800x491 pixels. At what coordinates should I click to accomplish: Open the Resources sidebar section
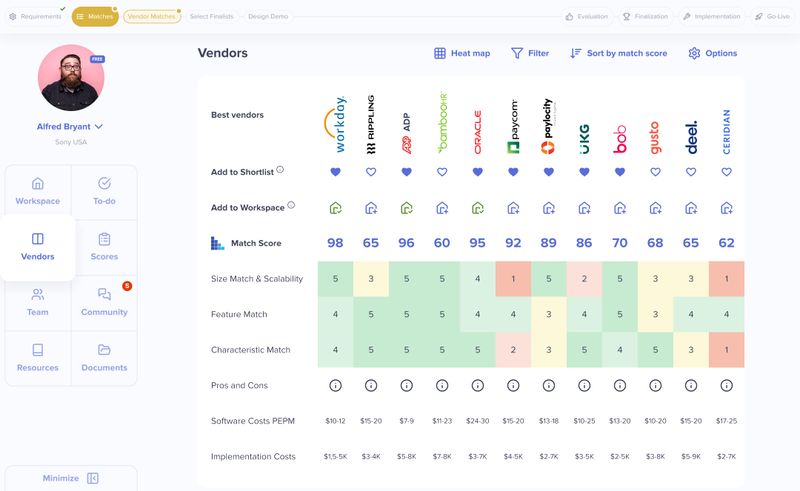[38, 358]
